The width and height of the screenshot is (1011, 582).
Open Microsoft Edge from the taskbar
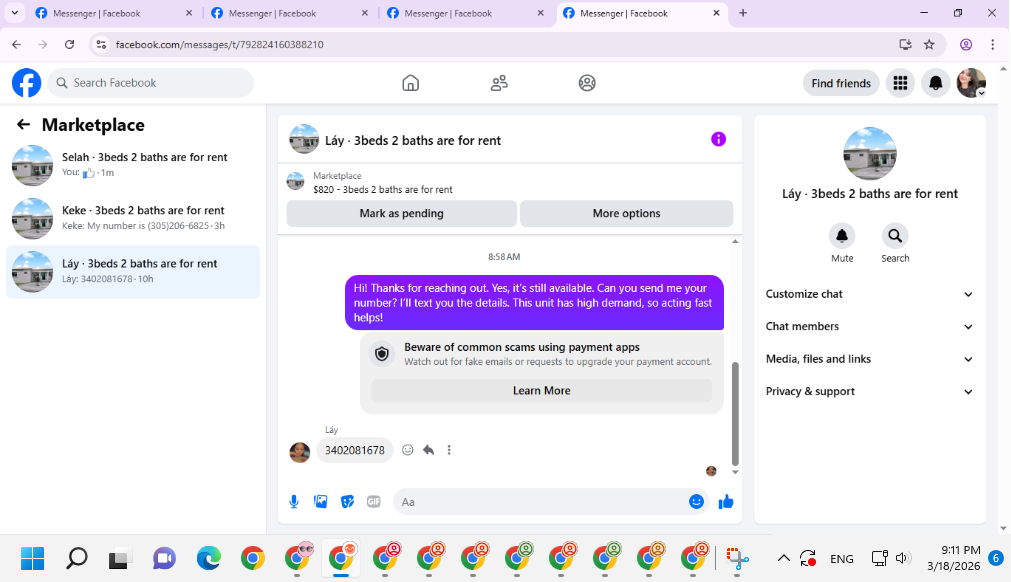[208, 558]
